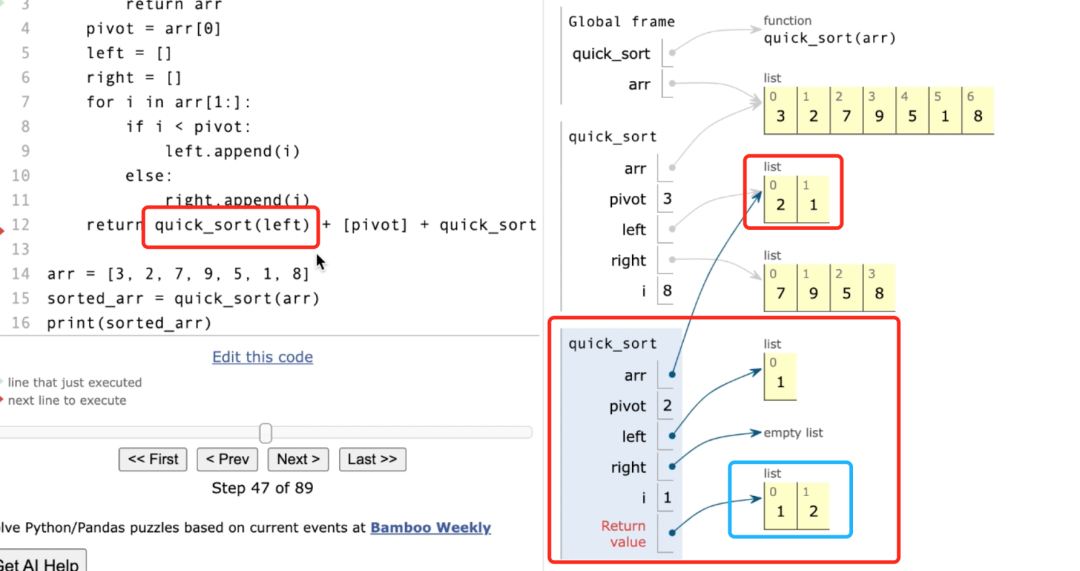Viewport: 1080px width, 571px height.
Task: Click value 8 at index 6 of global list
Action: click(x=977, y=116)
